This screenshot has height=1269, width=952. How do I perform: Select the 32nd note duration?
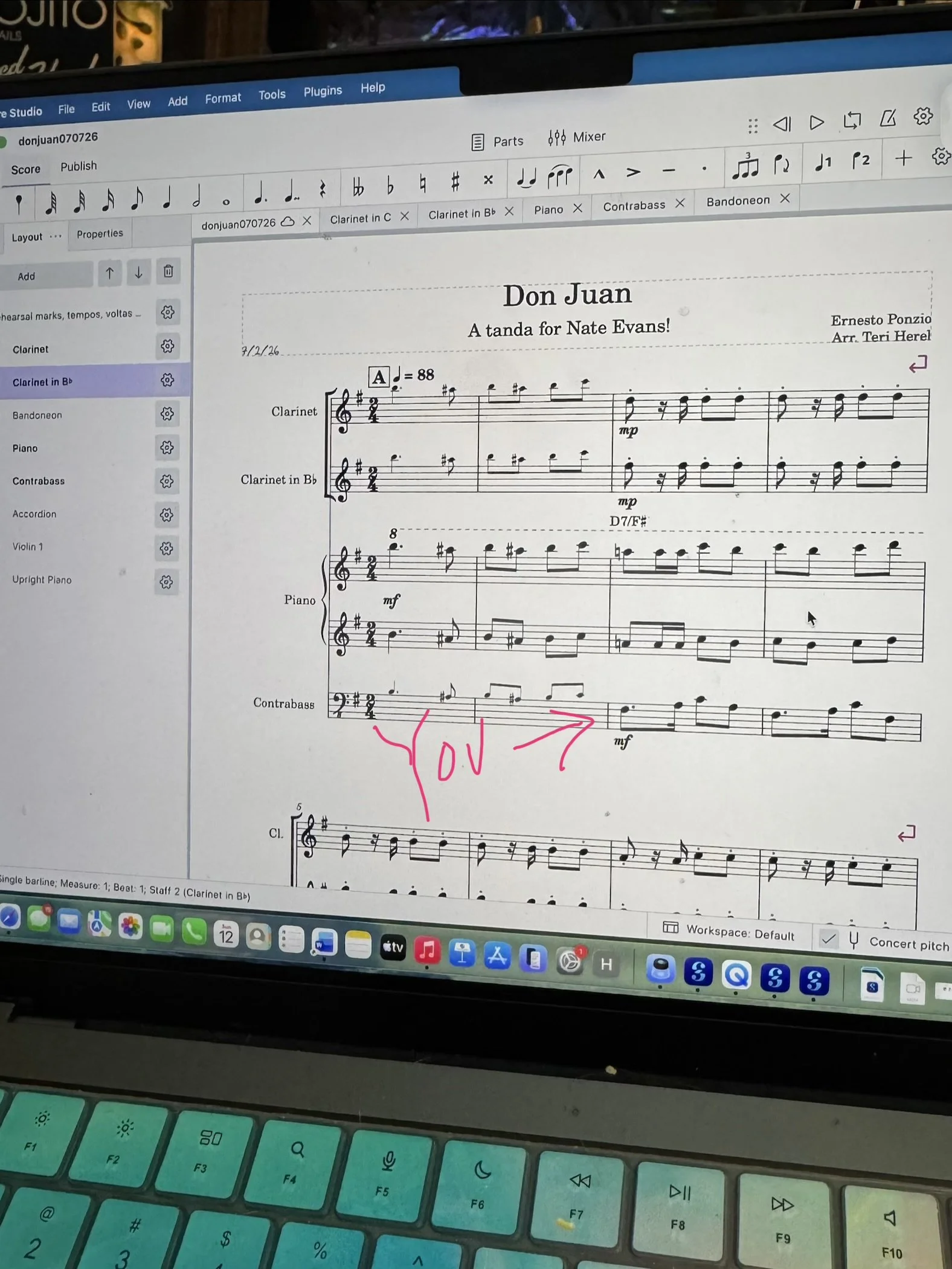pyautogui.click(x=79, y=201)
